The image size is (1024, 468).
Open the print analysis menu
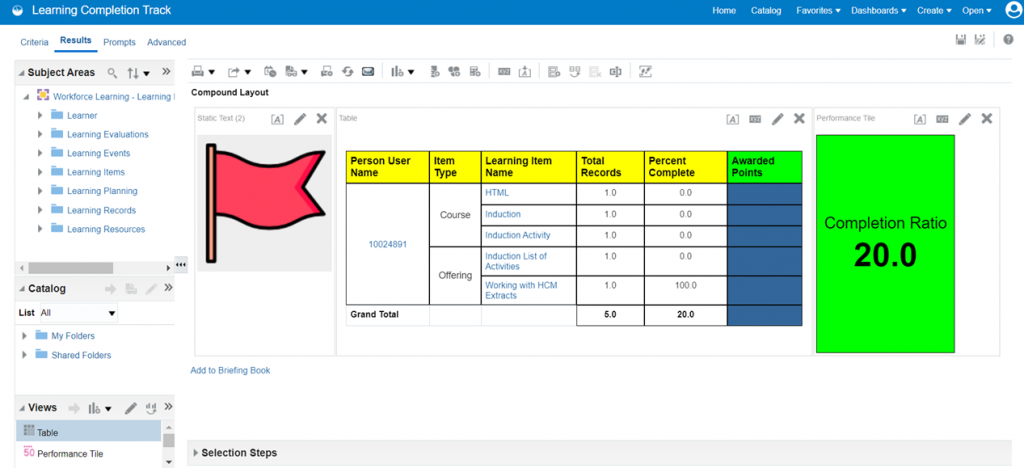click(202, 72)
